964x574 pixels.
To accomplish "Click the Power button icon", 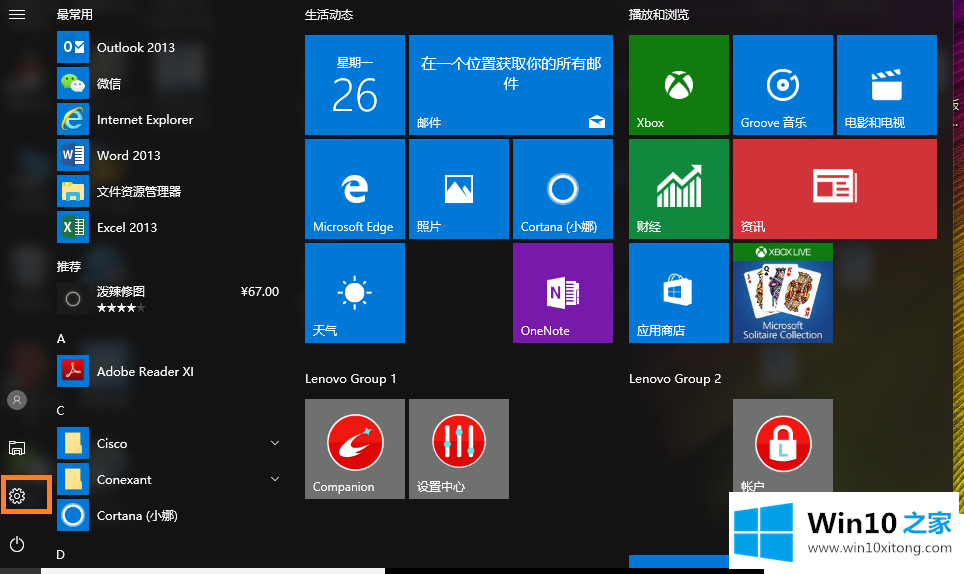I will point(17,544).
